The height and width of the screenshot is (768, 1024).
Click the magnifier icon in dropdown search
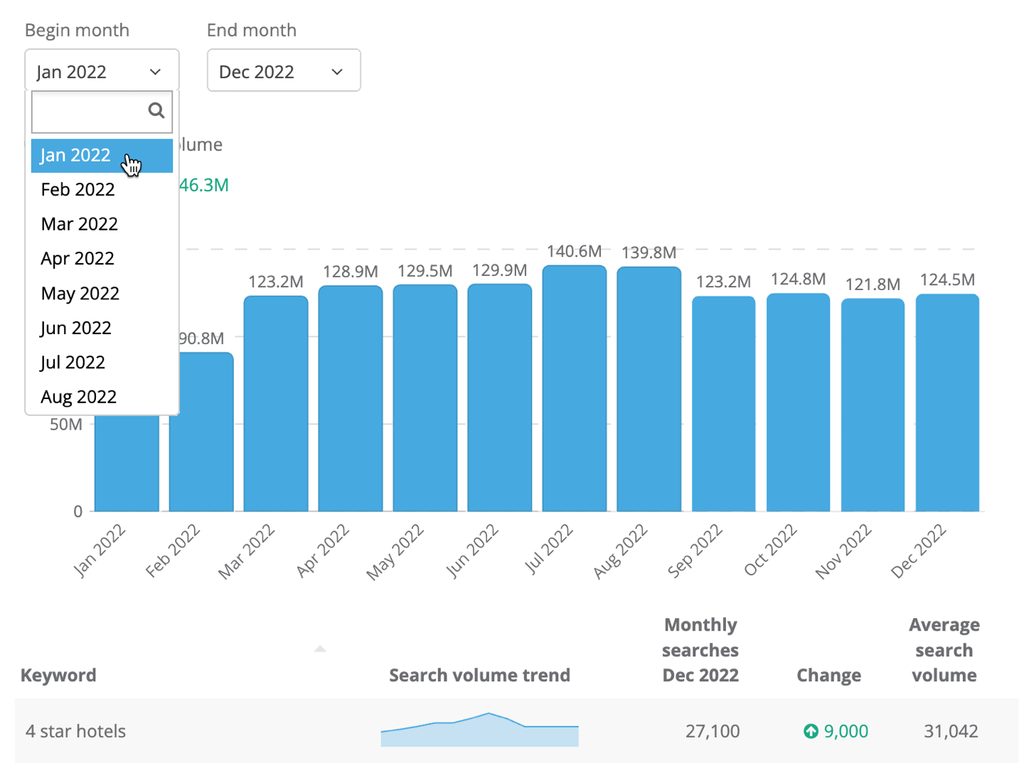[x=156, y=110]
